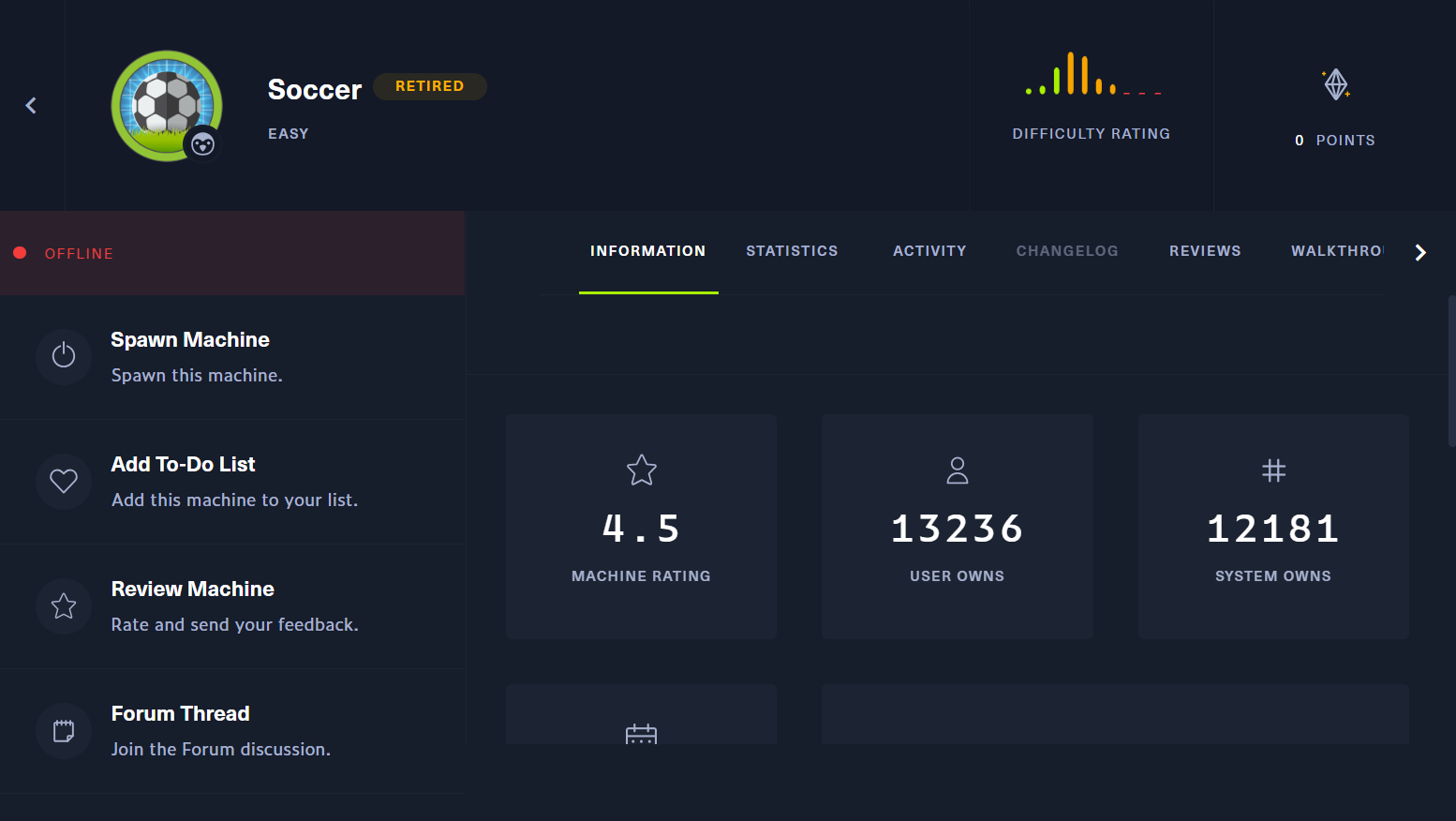Screen dimensions: 1456x821
Task: Open the REVIEWS tab
Action: point(1205,250)
